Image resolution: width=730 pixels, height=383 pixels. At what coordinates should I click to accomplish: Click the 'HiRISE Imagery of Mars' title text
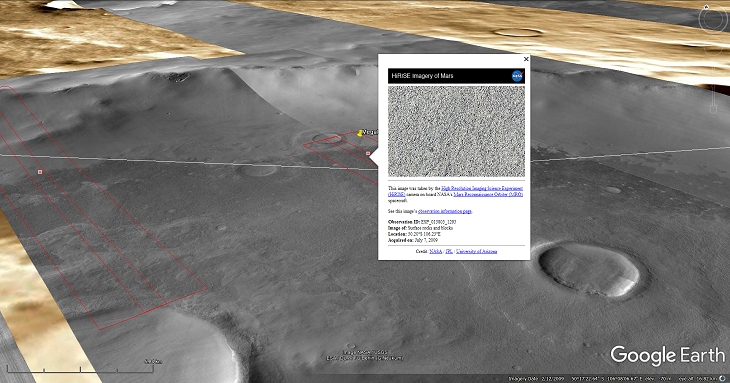pos(422,75)
